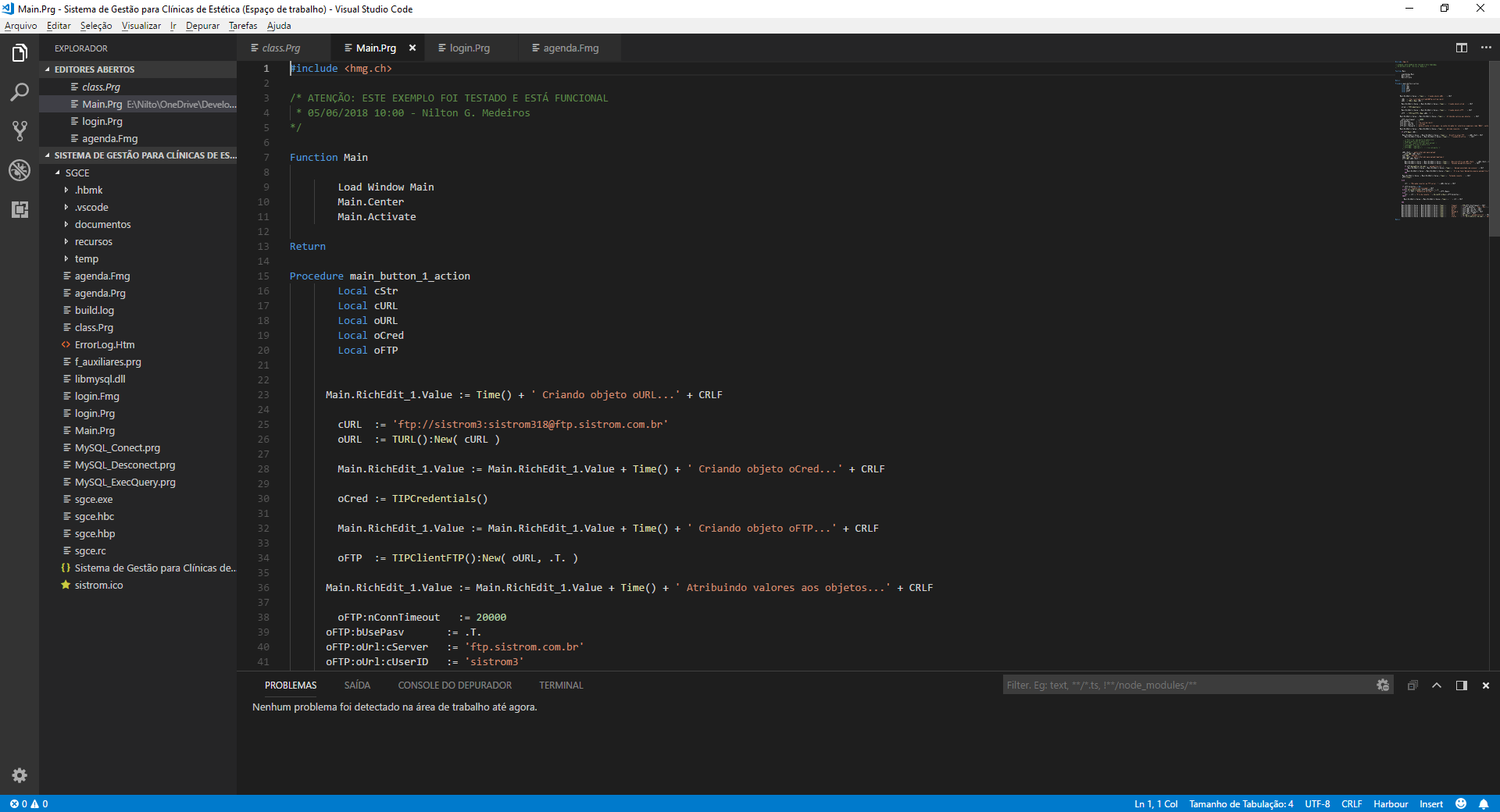Open the Explorer view in activity bar
This screenshot has height=812, width=1500.
tap(20, 53)
